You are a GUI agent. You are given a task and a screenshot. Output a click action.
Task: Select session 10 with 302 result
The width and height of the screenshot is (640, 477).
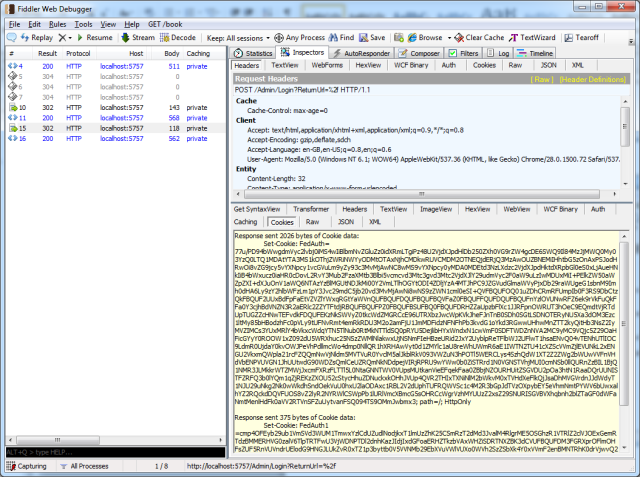point(115,108)
